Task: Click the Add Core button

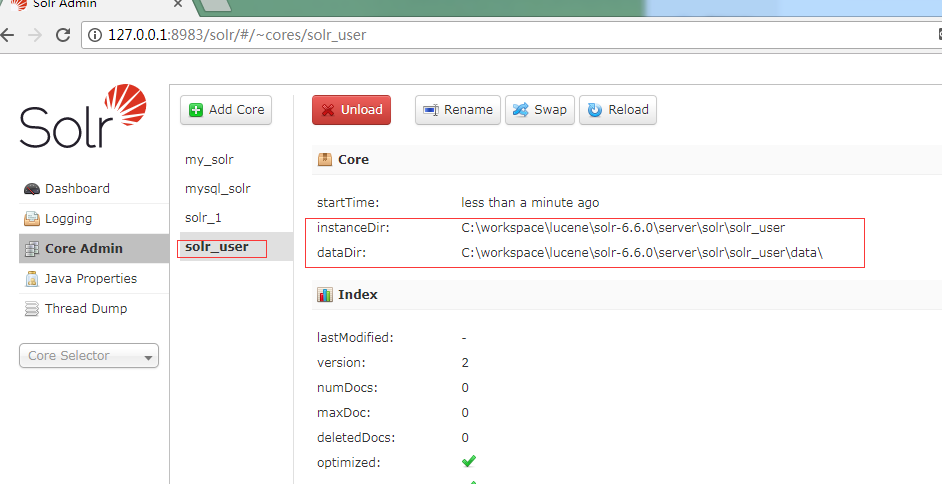Action: 226,110
